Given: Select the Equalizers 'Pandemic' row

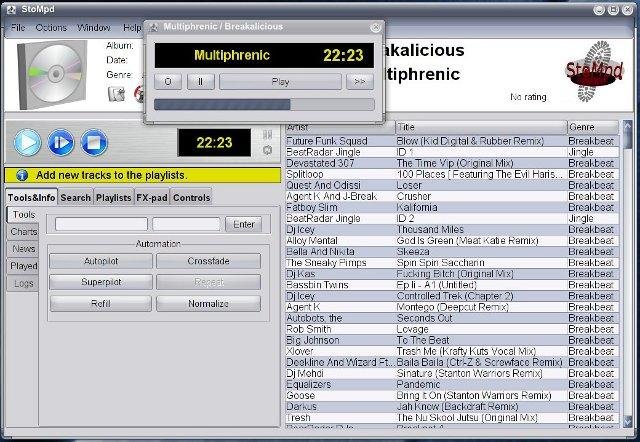Looking at the screenshot, I should (x=452, y=384).
